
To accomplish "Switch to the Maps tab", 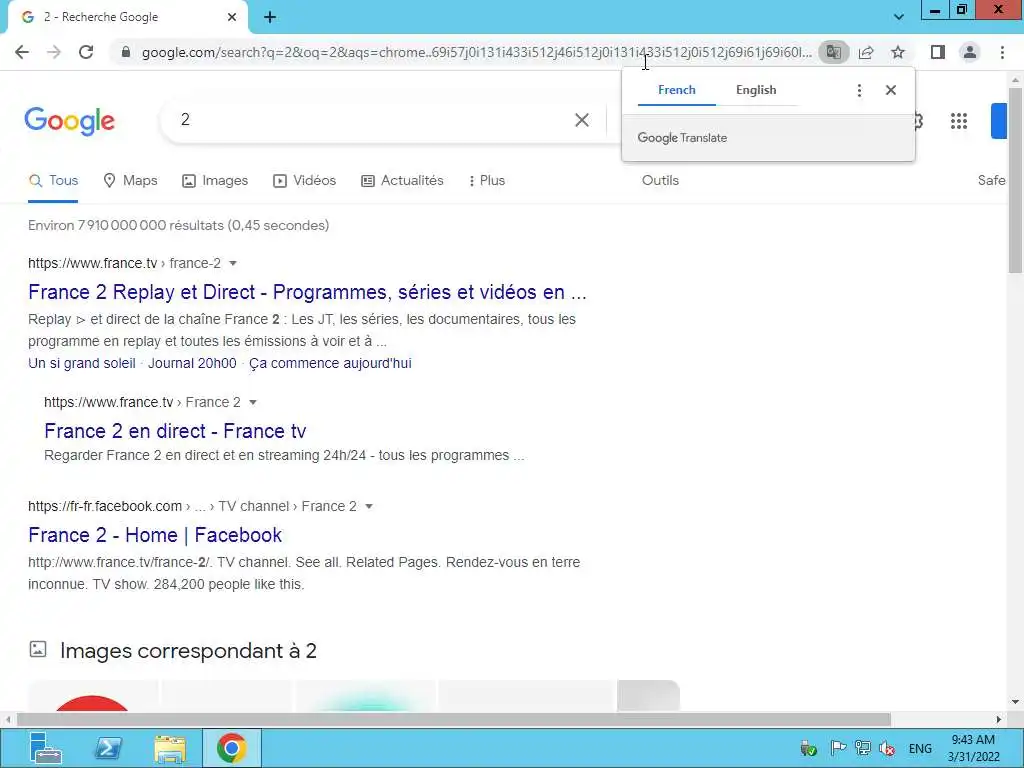I will [131, 181].
